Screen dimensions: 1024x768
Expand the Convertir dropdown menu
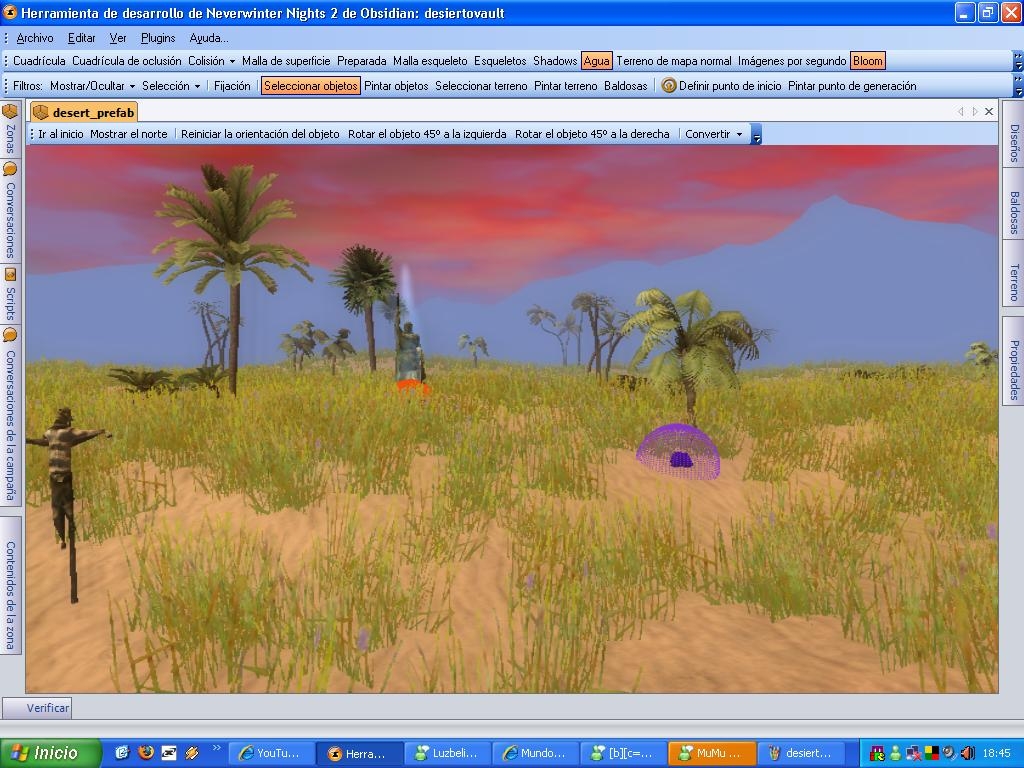coord(713,134)
